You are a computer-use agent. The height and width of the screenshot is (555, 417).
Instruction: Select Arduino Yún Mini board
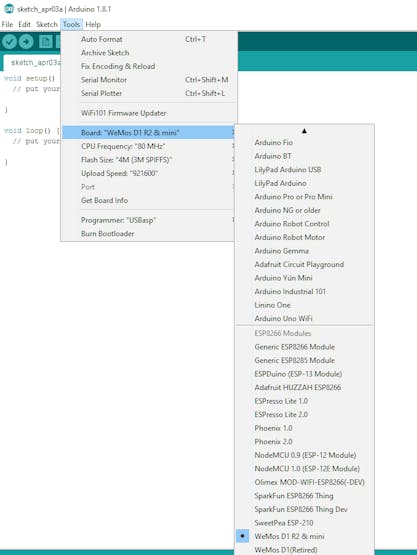tap(304, 278)
